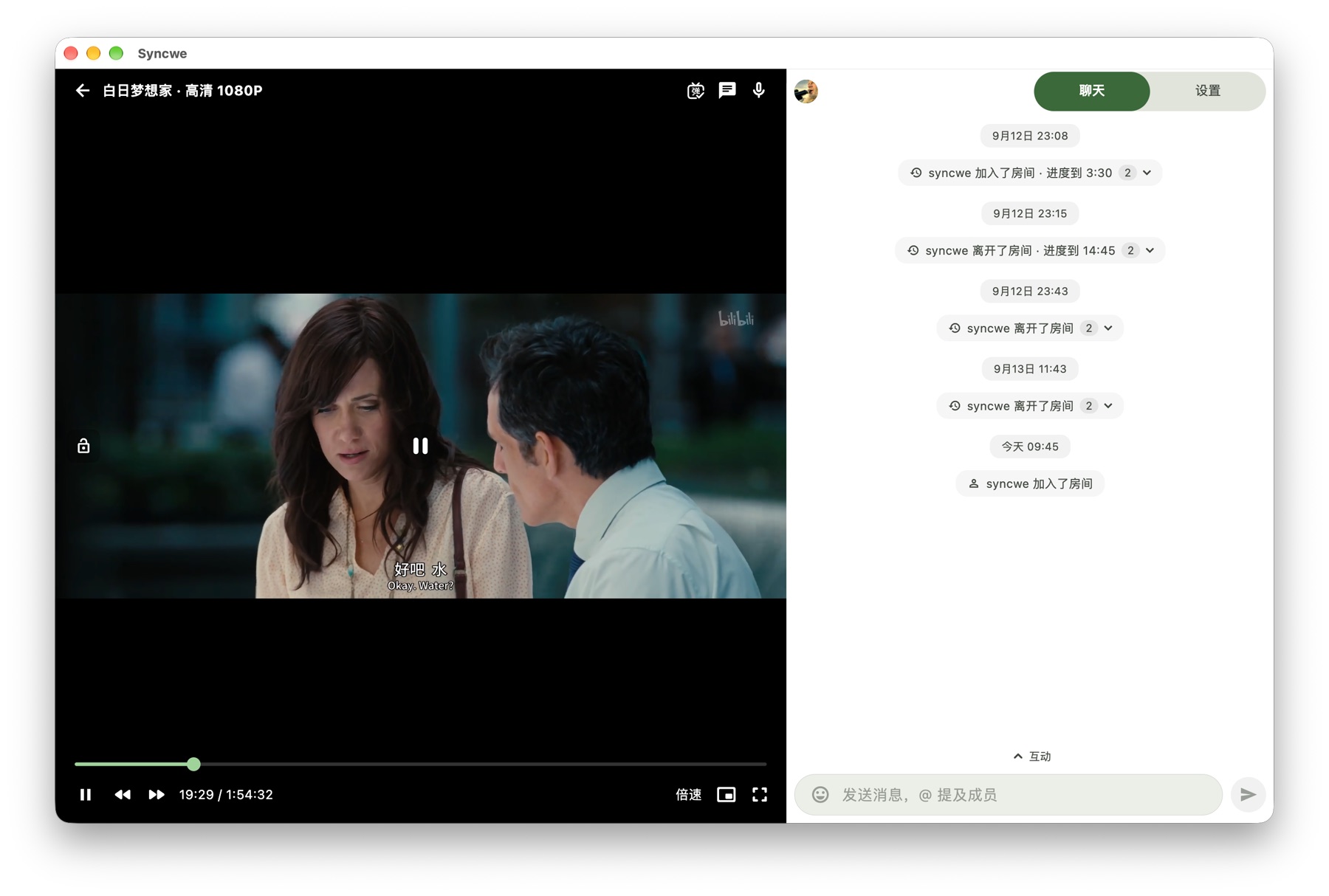Viewport: 1329px width, 896px height.
Task: Click the video progress slider handle
Action: (193, 764)
